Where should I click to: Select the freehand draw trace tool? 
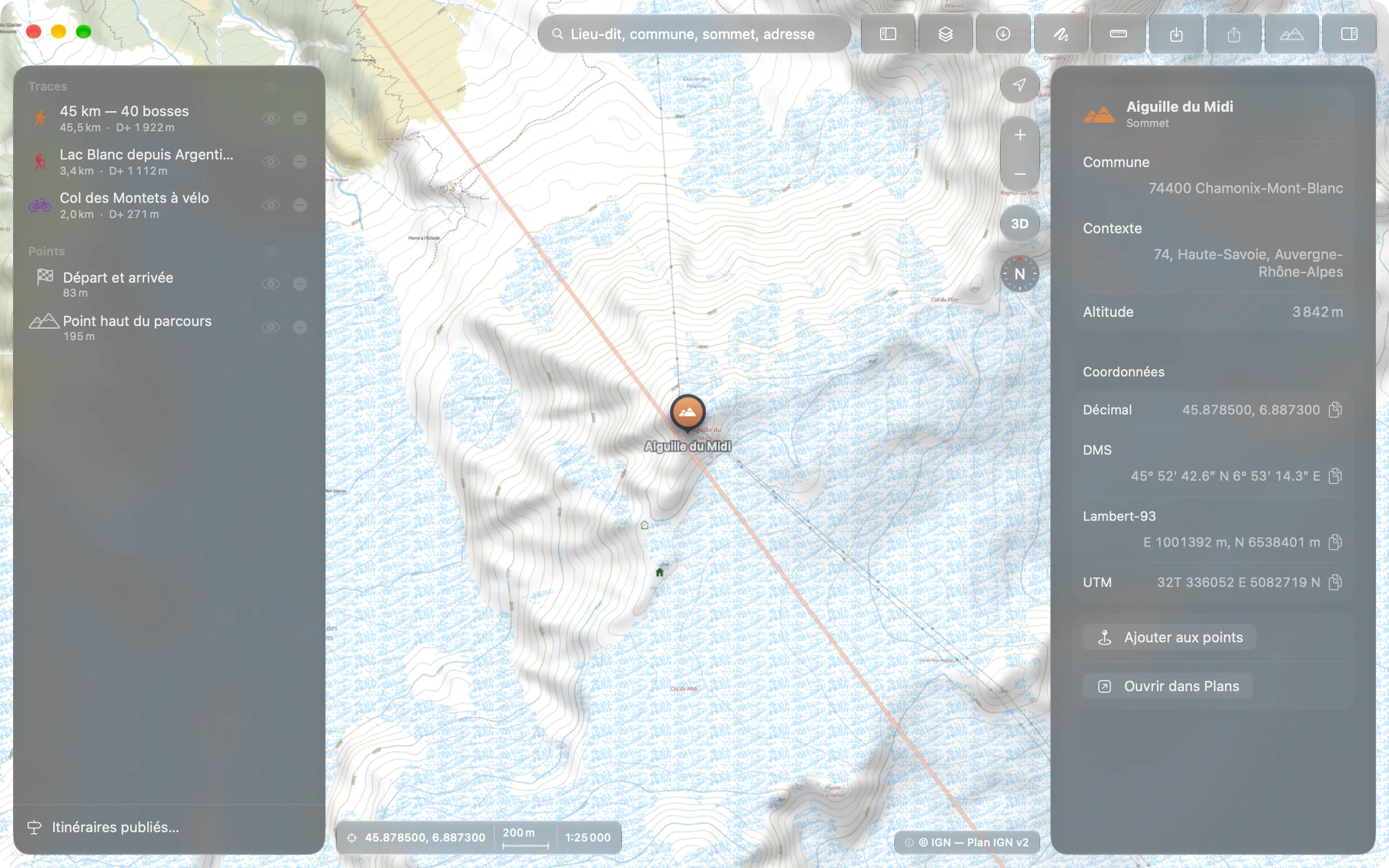(1061, 34)
